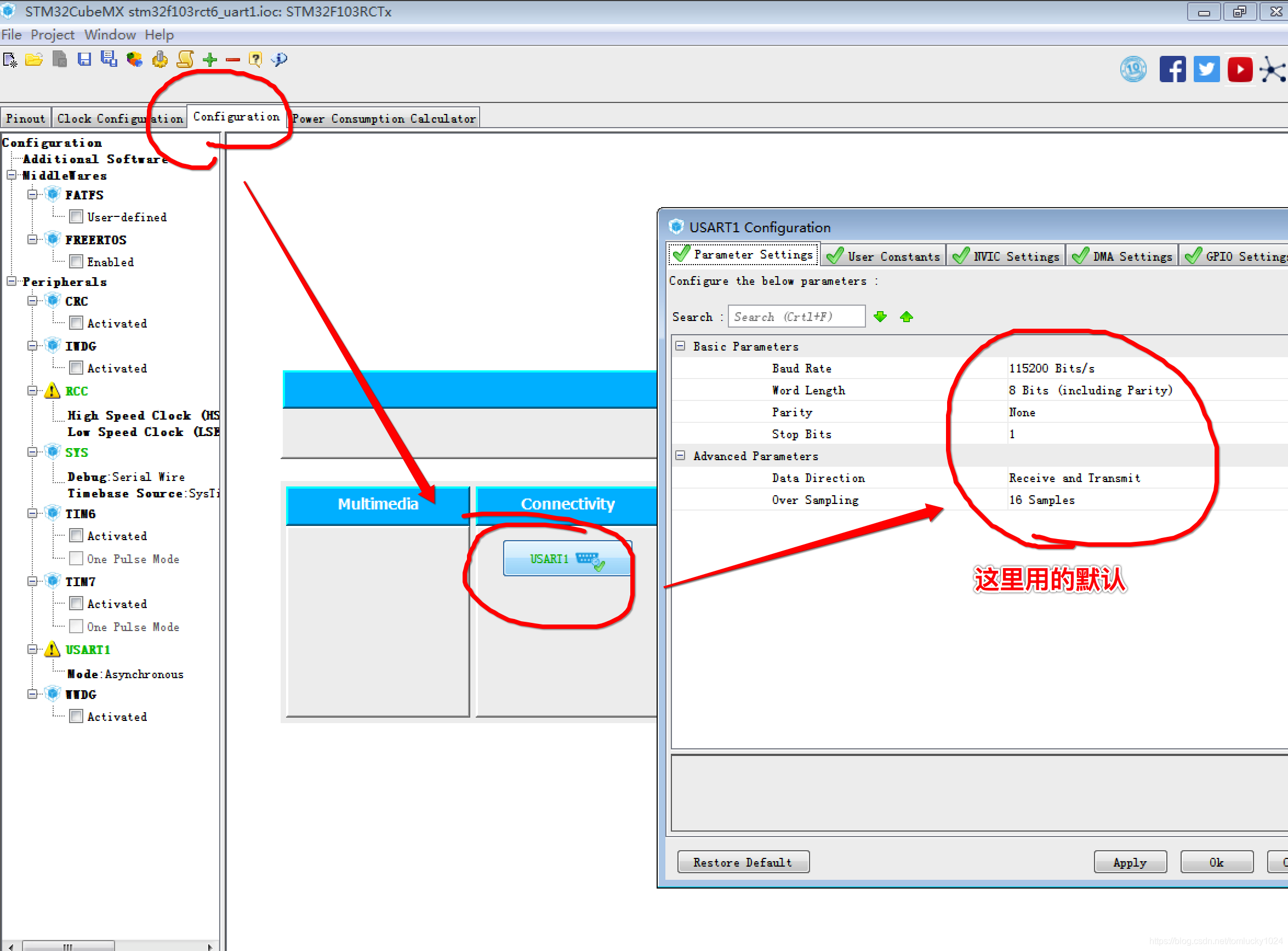Screen dimensions: 1288x951
Task: Click green down arrow next to search
Action: 880,317
